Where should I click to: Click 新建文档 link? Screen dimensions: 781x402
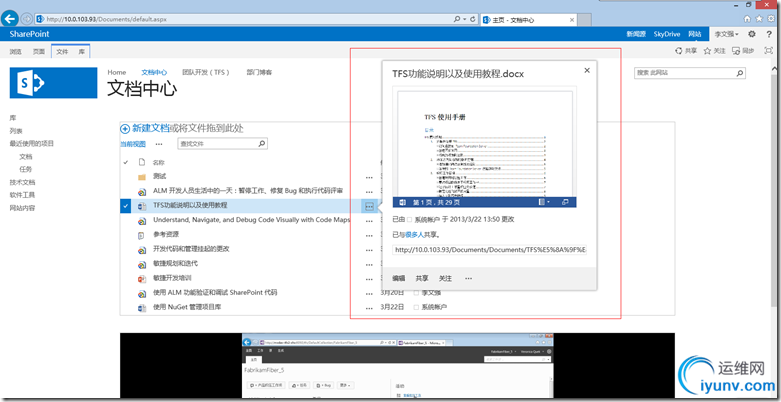(150, 129)
